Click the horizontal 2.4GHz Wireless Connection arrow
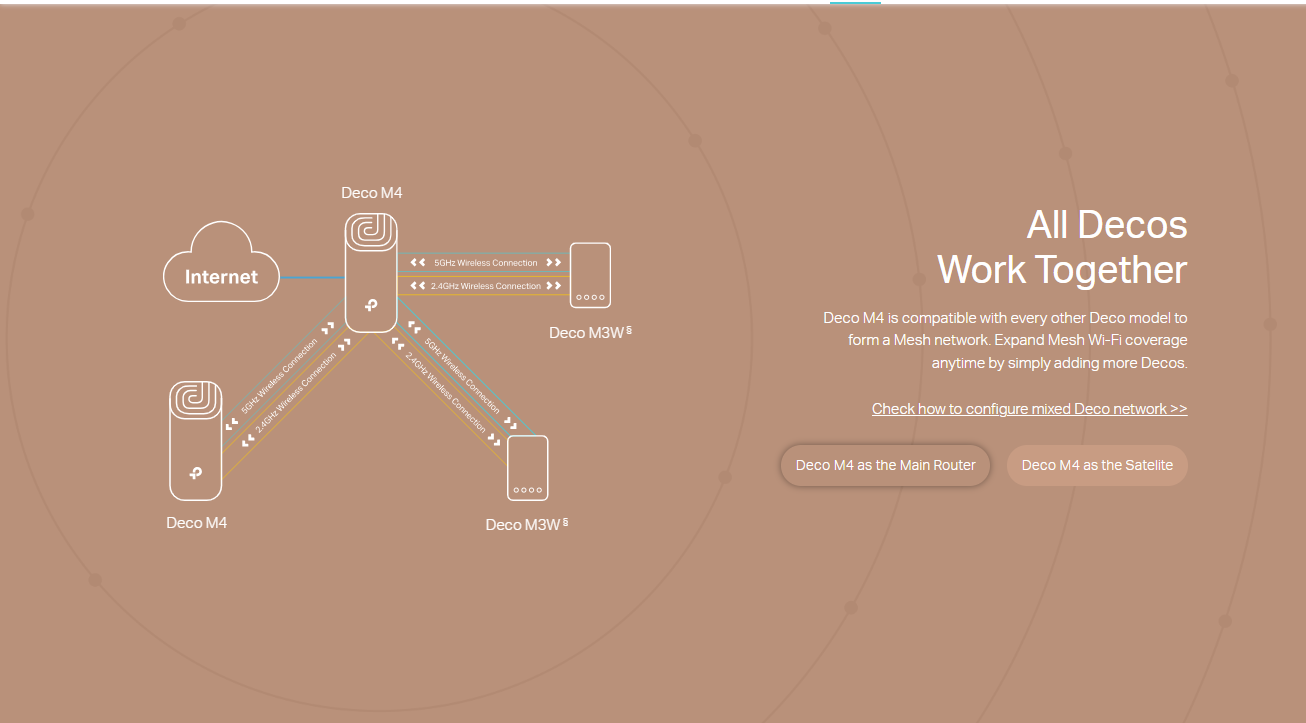Viewport: 1306px width, 723px height. (x=485, y=286)
